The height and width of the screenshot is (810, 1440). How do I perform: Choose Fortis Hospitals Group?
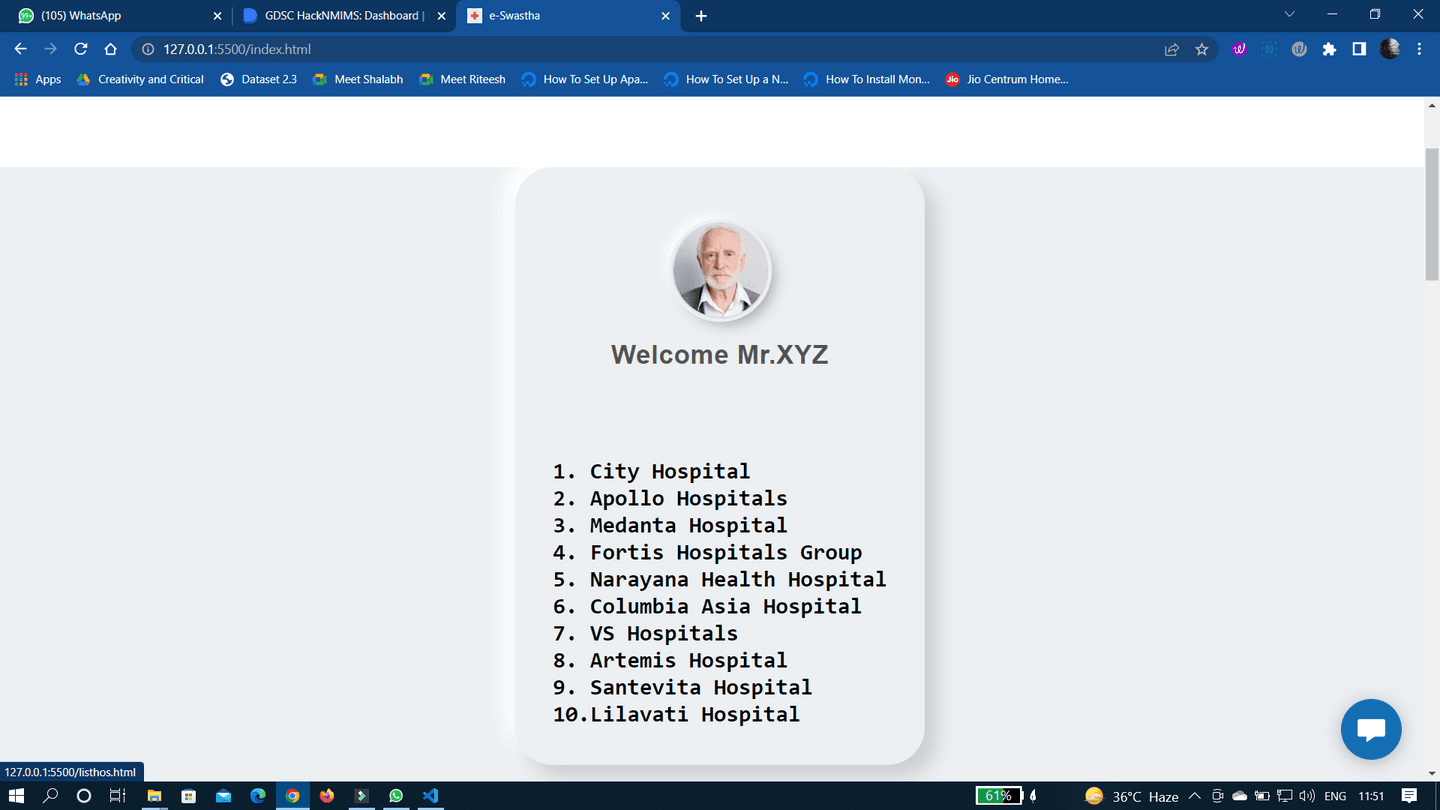click(726, 552)
